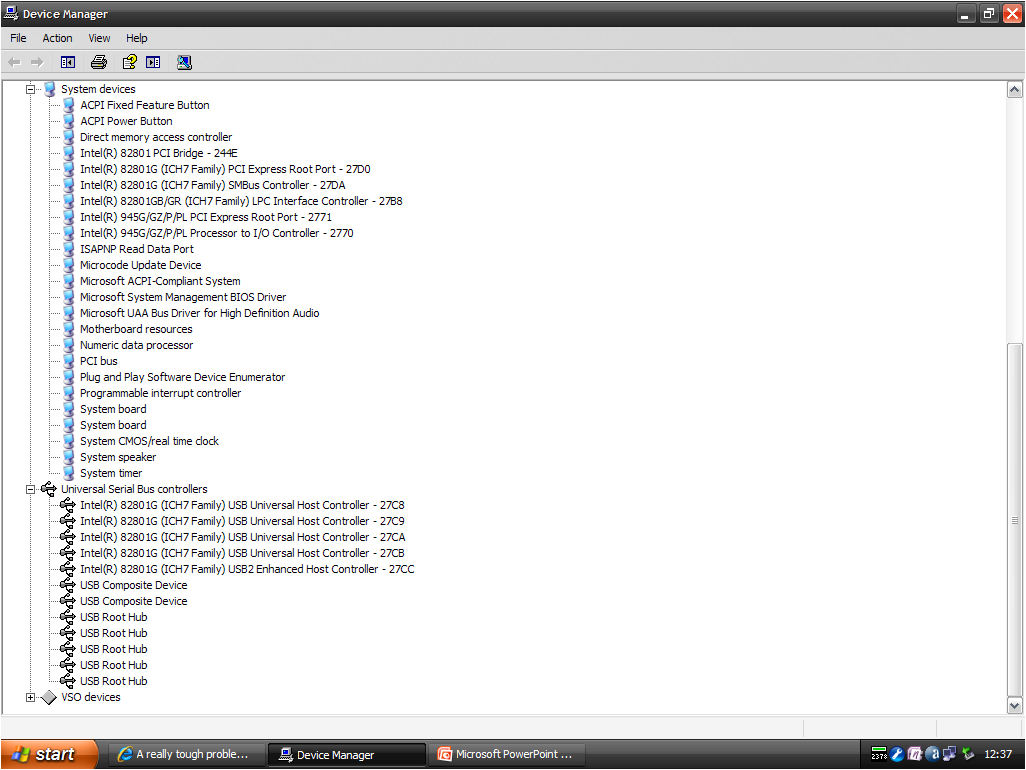Select ACPI Power Button
The height and width of the screenshot is (770, 1026).
[126, 121]
